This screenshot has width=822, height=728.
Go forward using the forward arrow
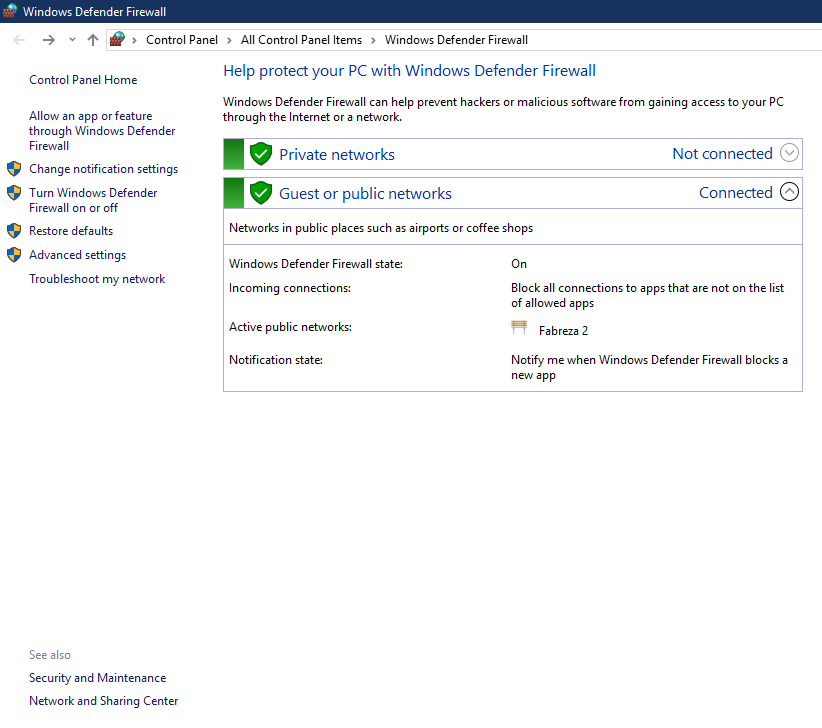49,40
